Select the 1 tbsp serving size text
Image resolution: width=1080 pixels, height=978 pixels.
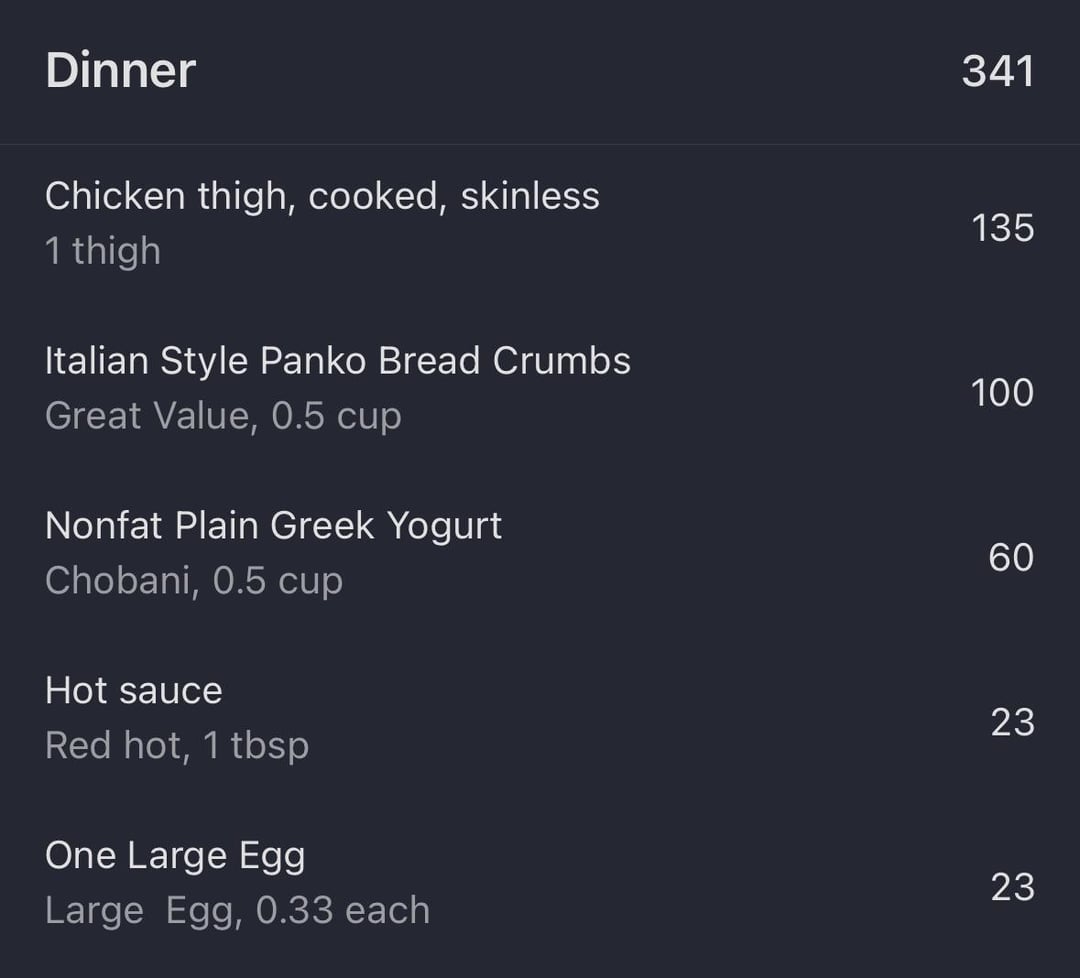point(257,746)
